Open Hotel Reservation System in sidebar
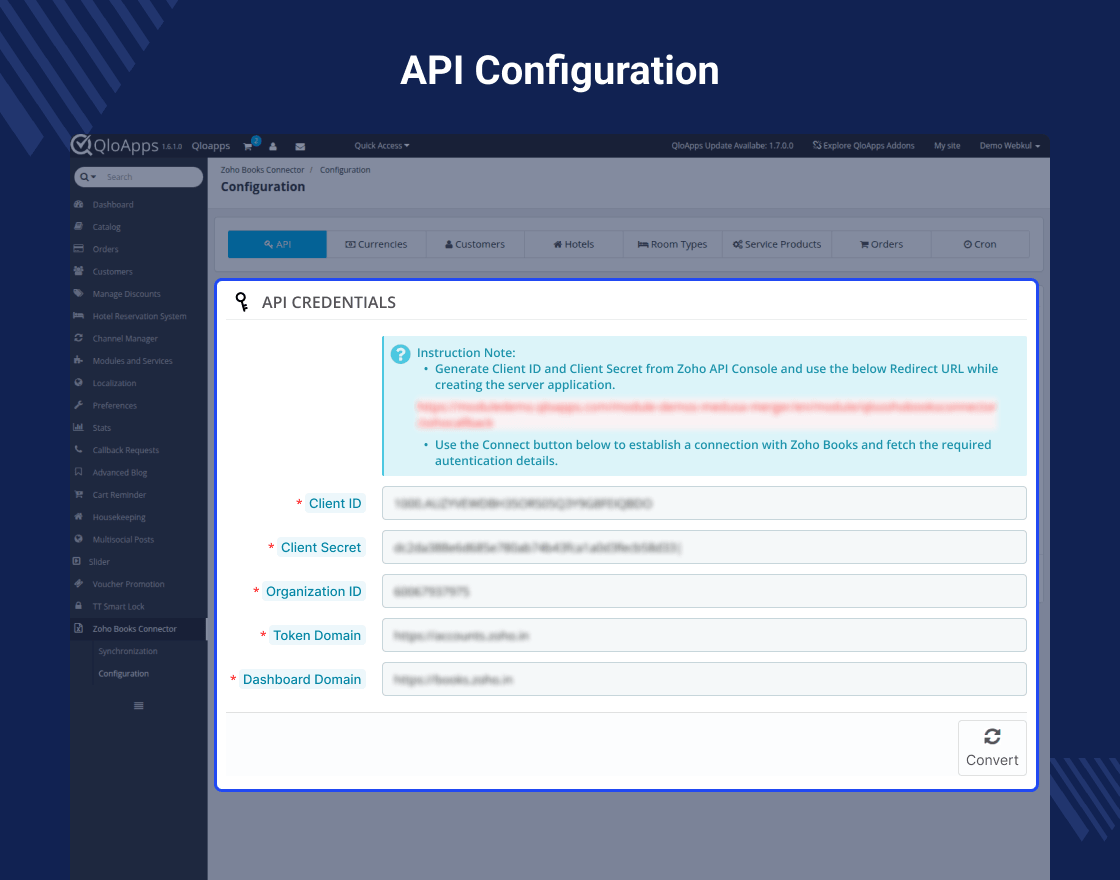Image resolution: width=1120 pixels, height=880 pixels. click(x=139, y=316)
